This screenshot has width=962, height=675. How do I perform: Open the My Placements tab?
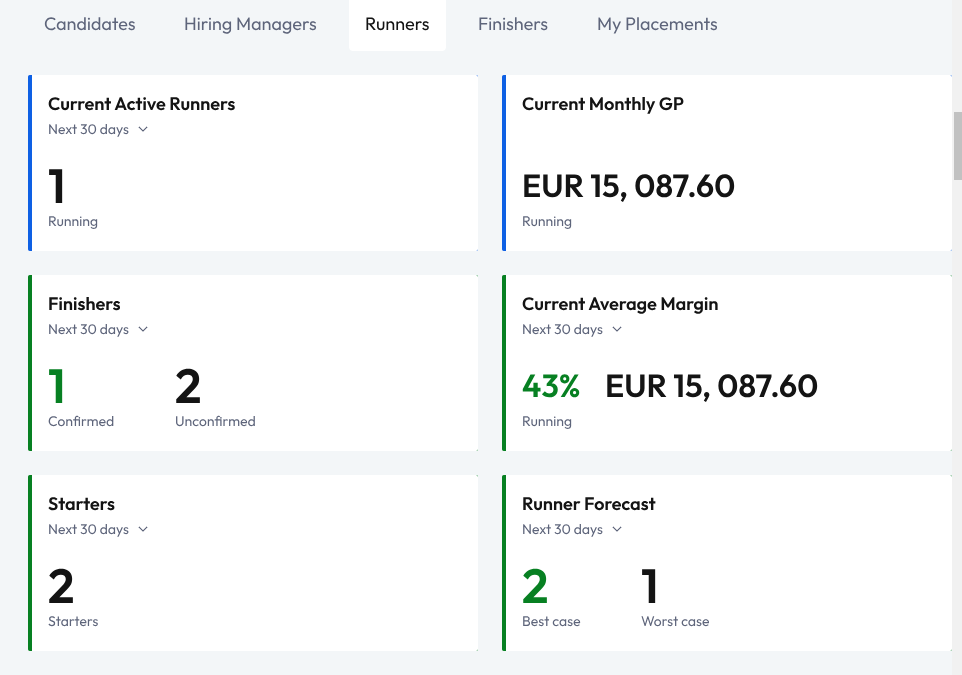[x=657, y=25]
